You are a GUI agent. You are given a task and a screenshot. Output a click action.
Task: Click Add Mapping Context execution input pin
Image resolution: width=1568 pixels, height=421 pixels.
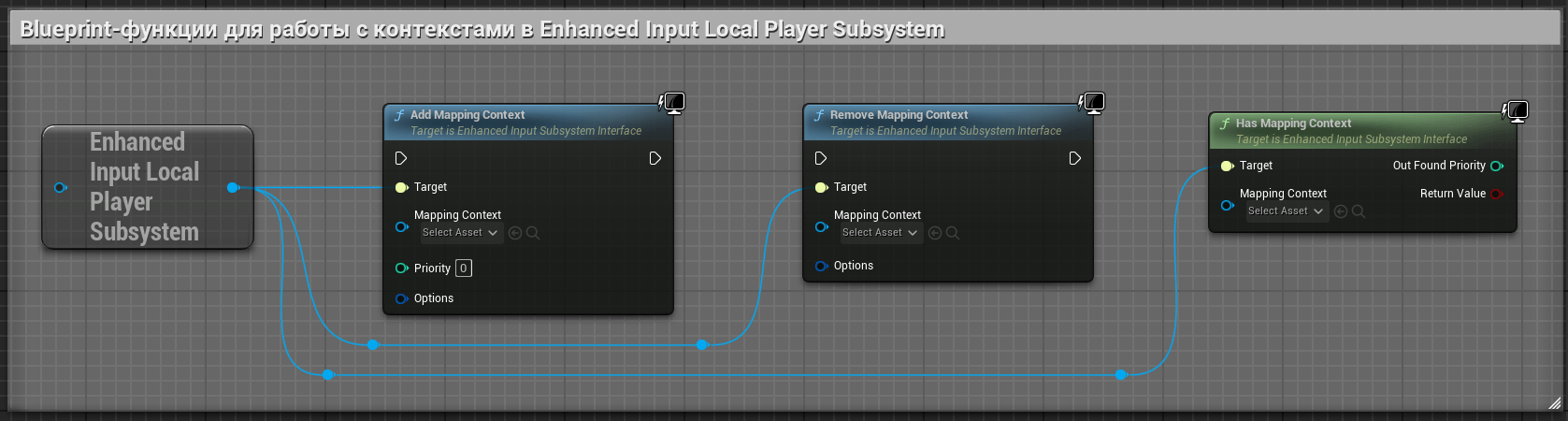[401, 158]
